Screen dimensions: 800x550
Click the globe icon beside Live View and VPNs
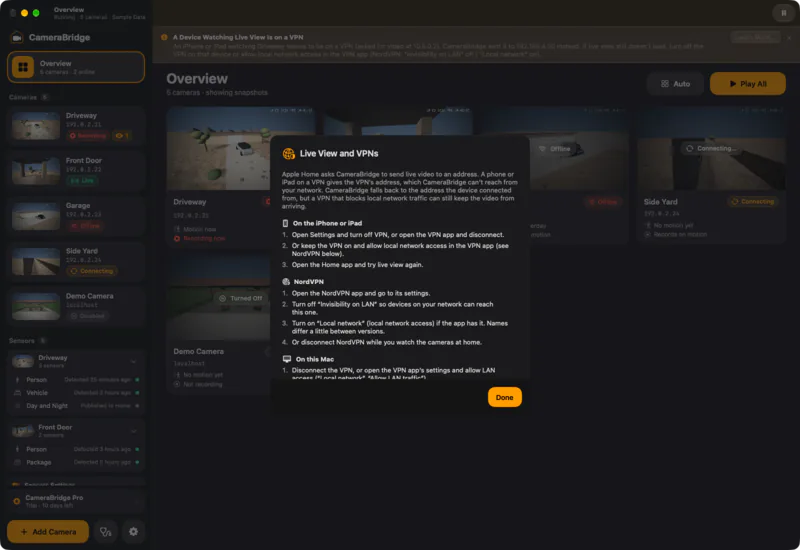(289, 153)
